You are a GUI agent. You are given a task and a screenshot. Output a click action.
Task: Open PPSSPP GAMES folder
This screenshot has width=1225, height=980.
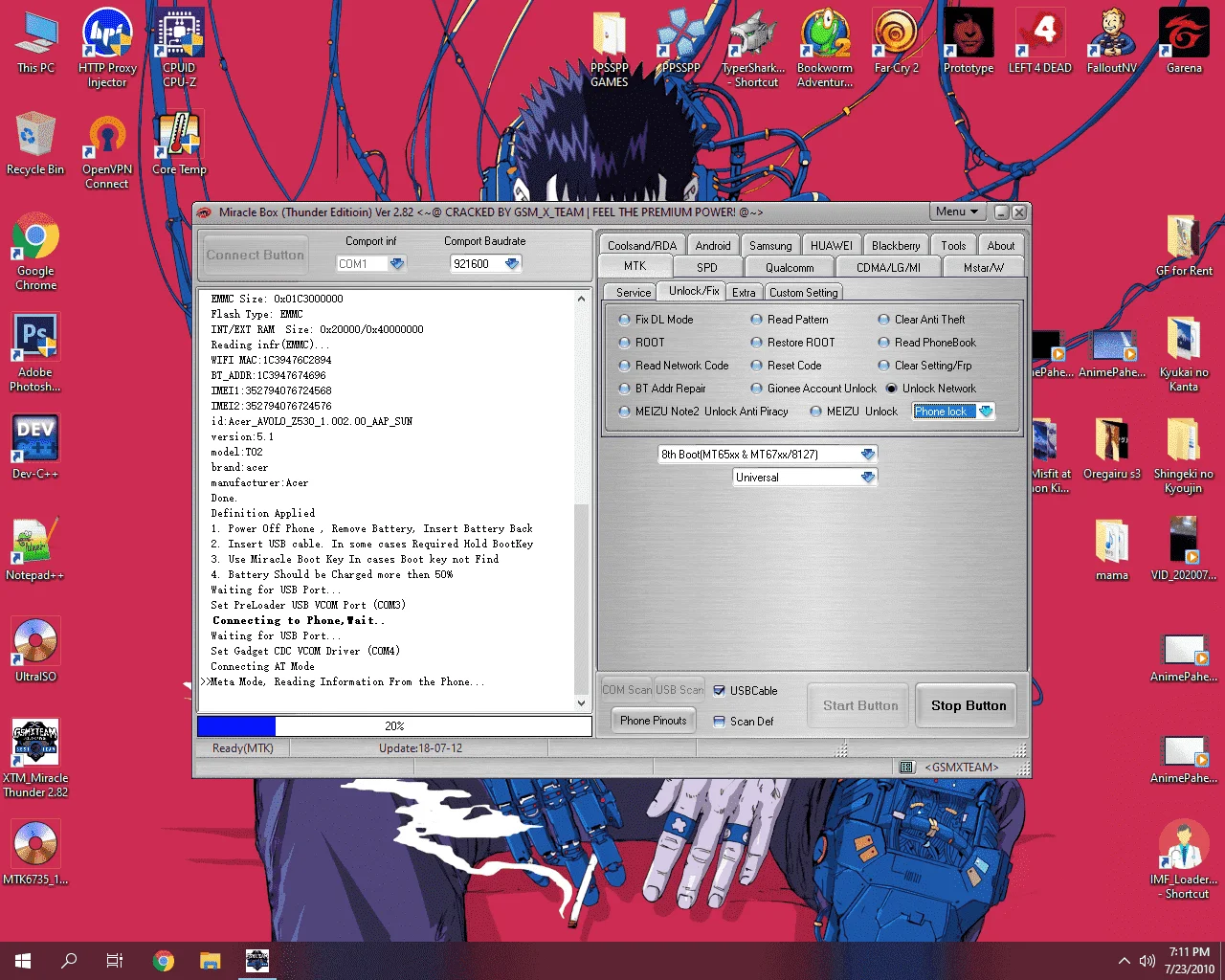point(610,48)
